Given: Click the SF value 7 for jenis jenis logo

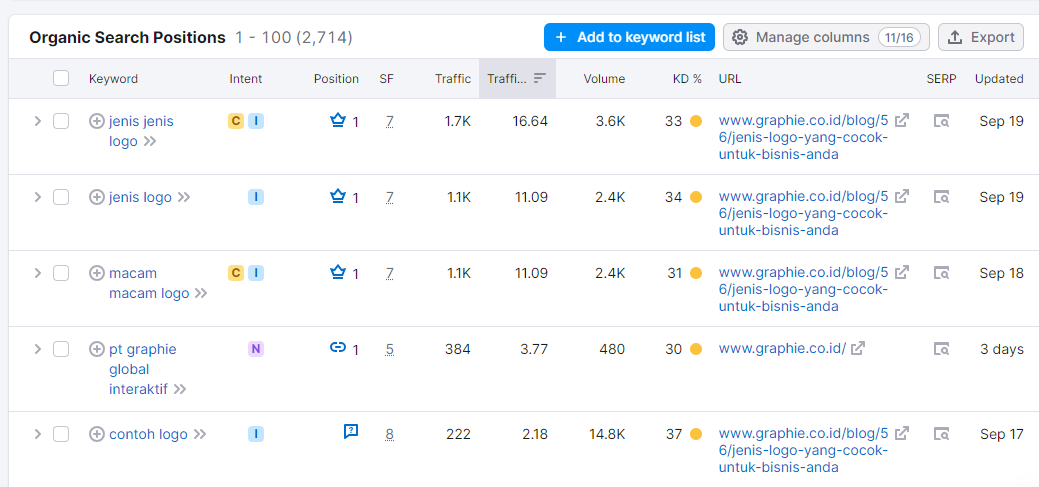Looking at the screenshot, I should tap(390, 122).
